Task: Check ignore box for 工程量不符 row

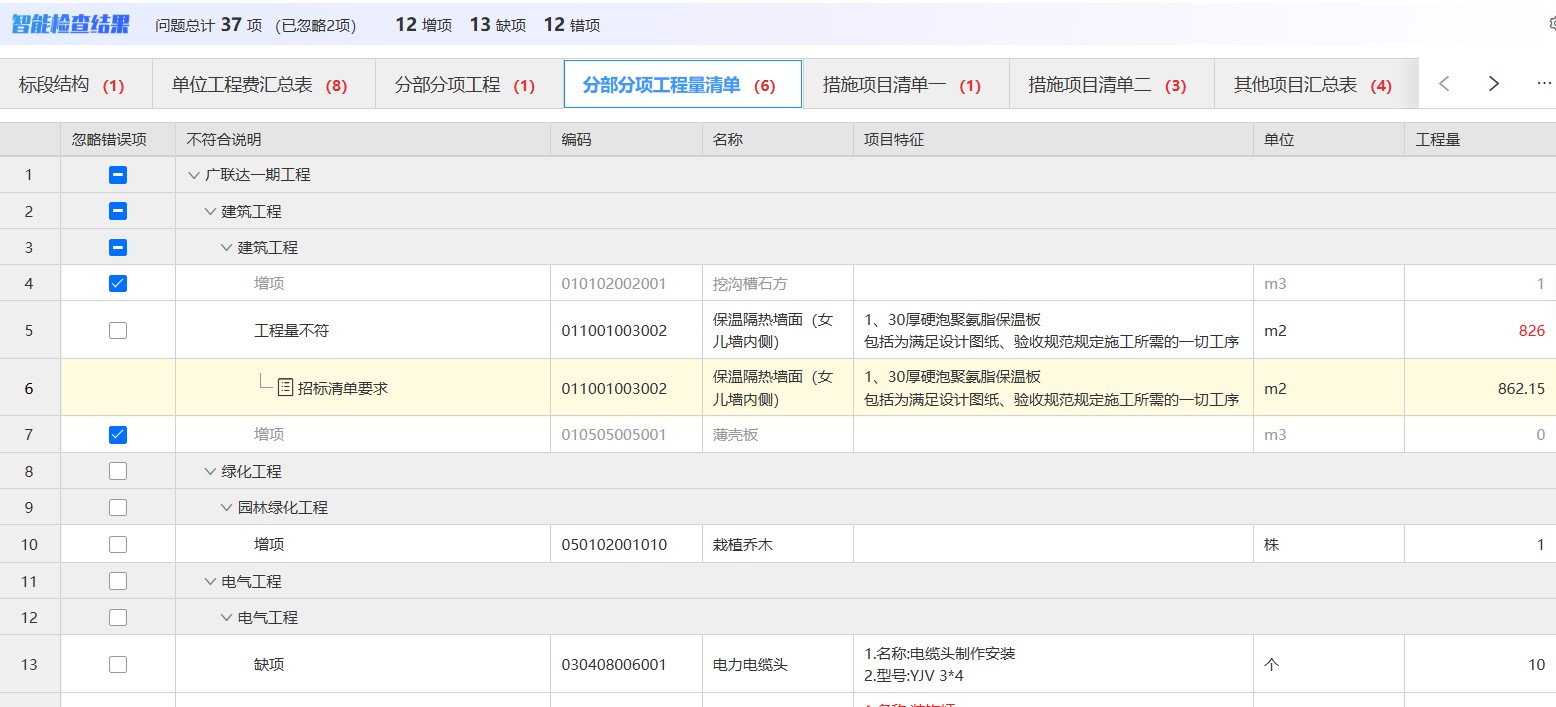Action: pos(118,330)
